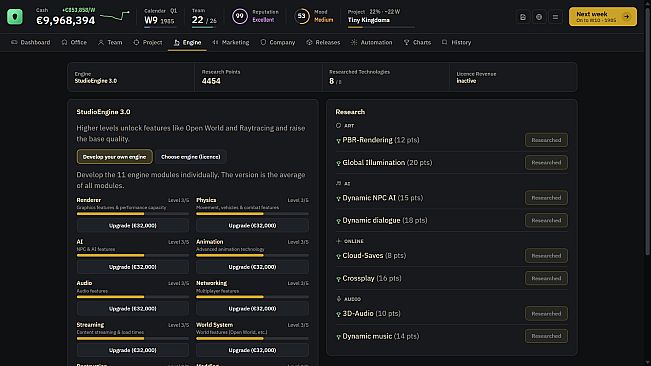Click the Physics level progress bar
Screen dimensions: 651x366
pos(252,214)
